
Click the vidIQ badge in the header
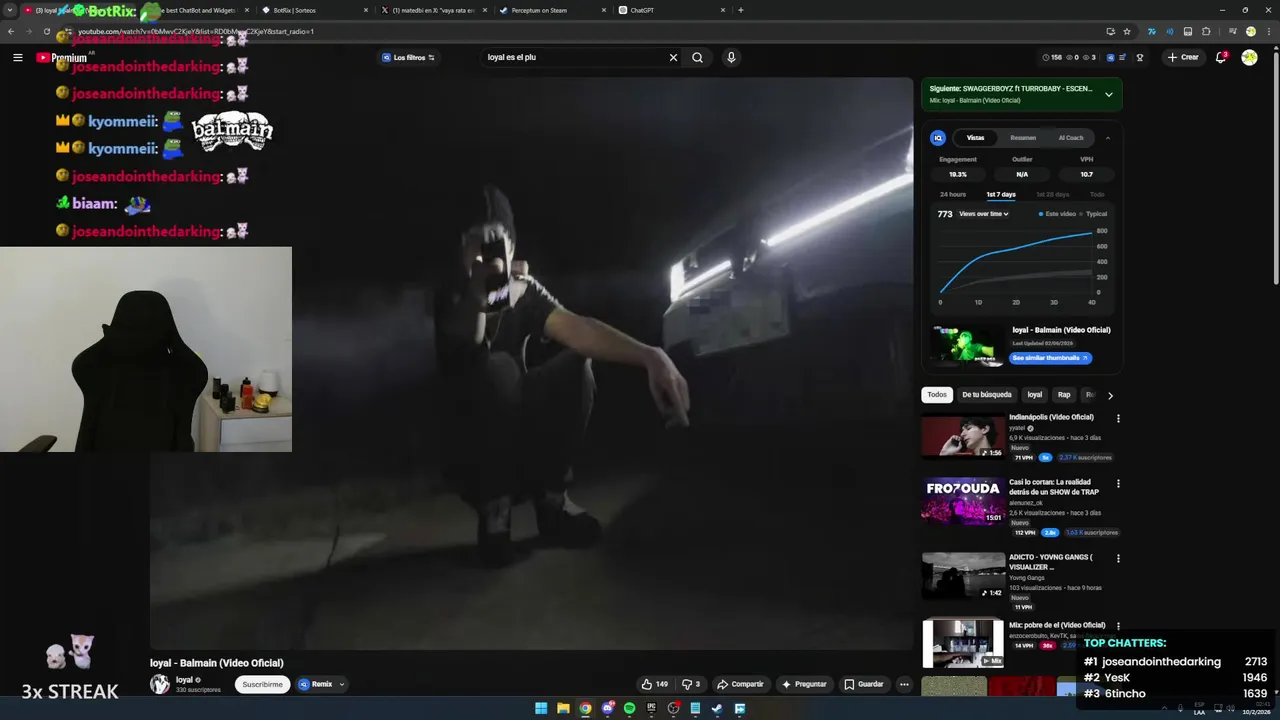tap(1111, 58)
